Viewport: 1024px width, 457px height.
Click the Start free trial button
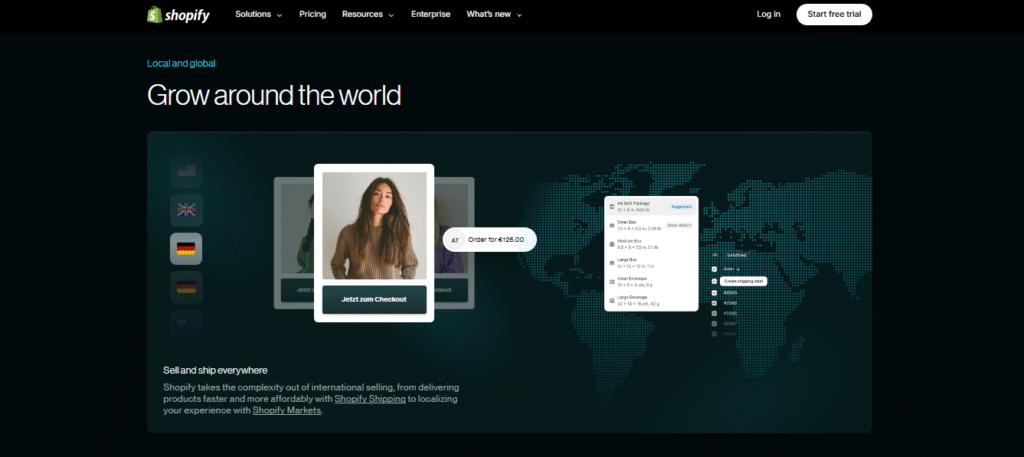(834, 14)
